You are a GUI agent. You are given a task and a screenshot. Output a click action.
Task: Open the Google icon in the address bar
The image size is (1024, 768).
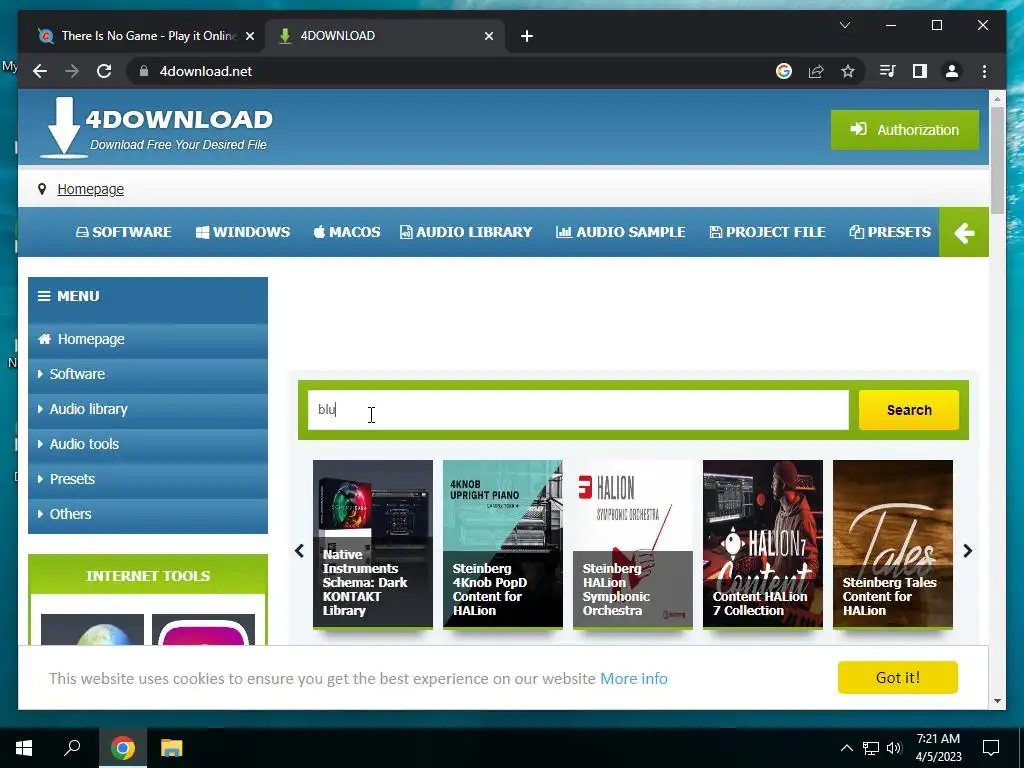784,71
